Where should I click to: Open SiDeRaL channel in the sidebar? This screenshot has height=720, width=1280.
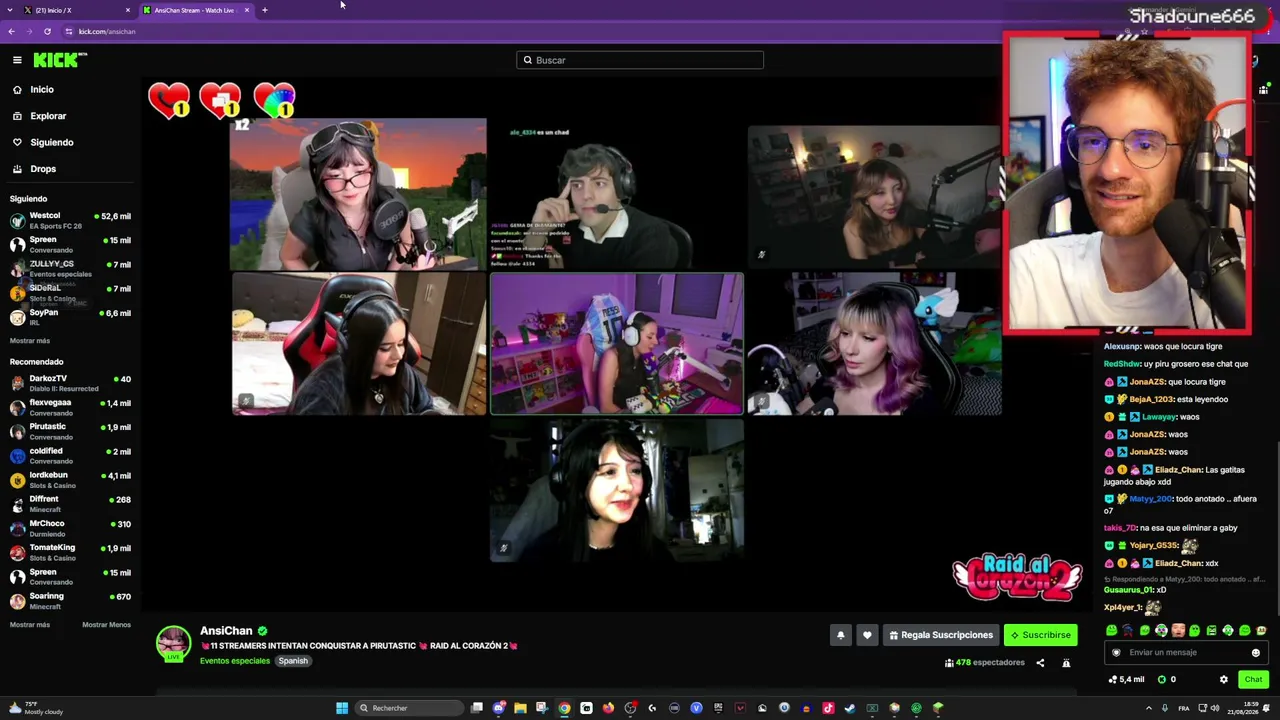(x=70, y=292)
